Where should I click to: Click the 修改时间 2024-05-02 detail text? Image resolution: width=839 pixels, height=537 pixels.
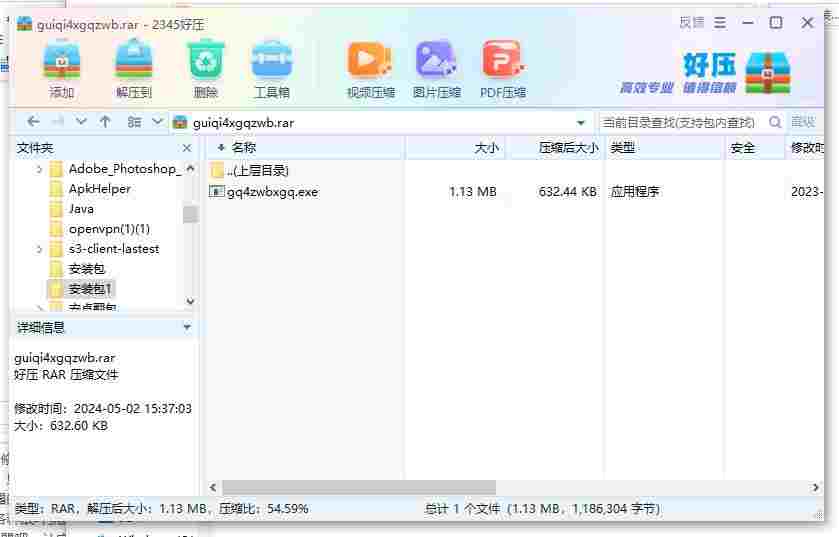click(x=103, y=409)
